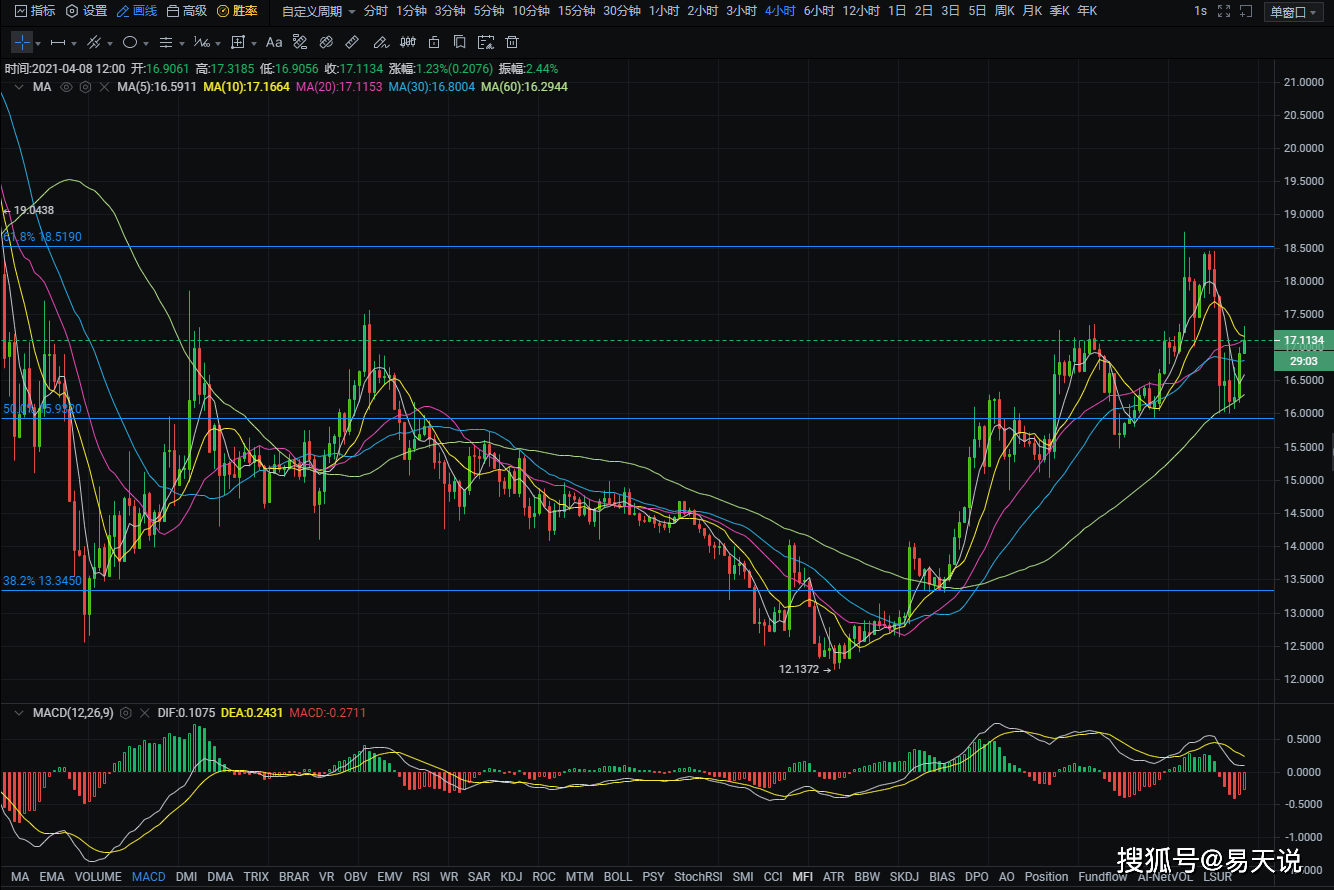The width and height of the screenshot is (1334, 890).
Task: Collapse the MA indicator legend chevron
Action: click(19, 87)
